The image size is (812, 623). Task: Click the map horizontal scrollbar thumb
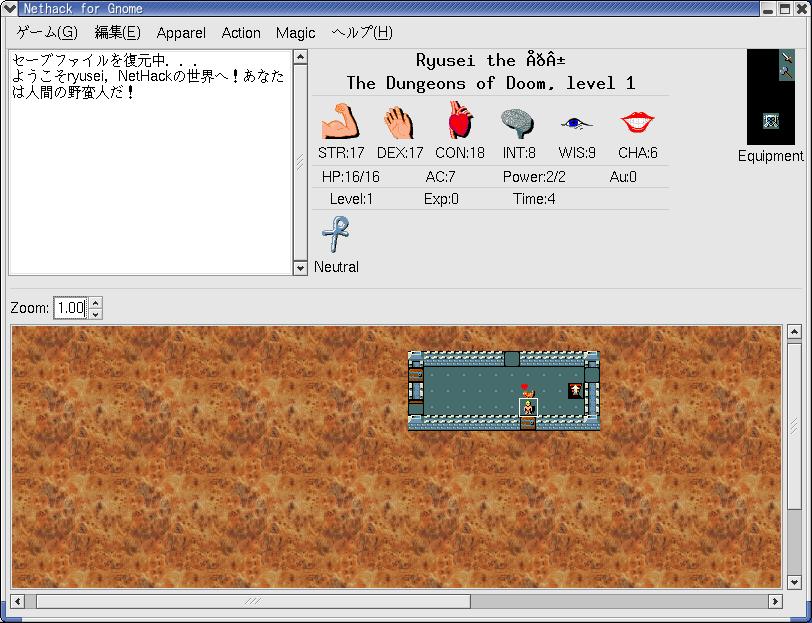coord(253,601)
